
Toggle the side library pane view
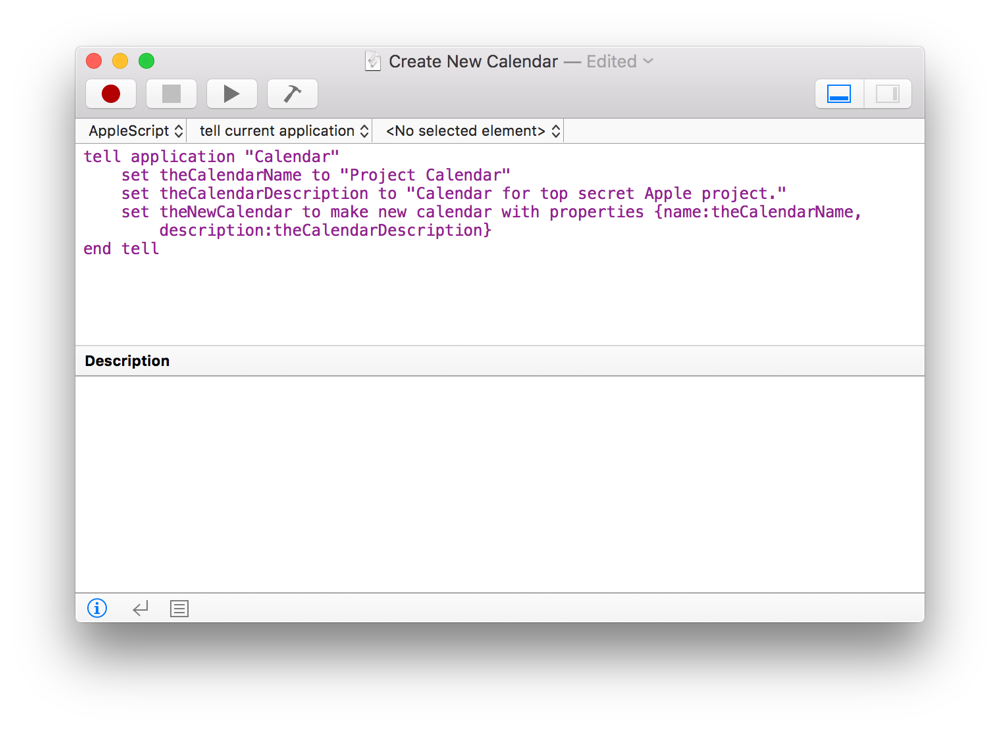coord(887,94)
